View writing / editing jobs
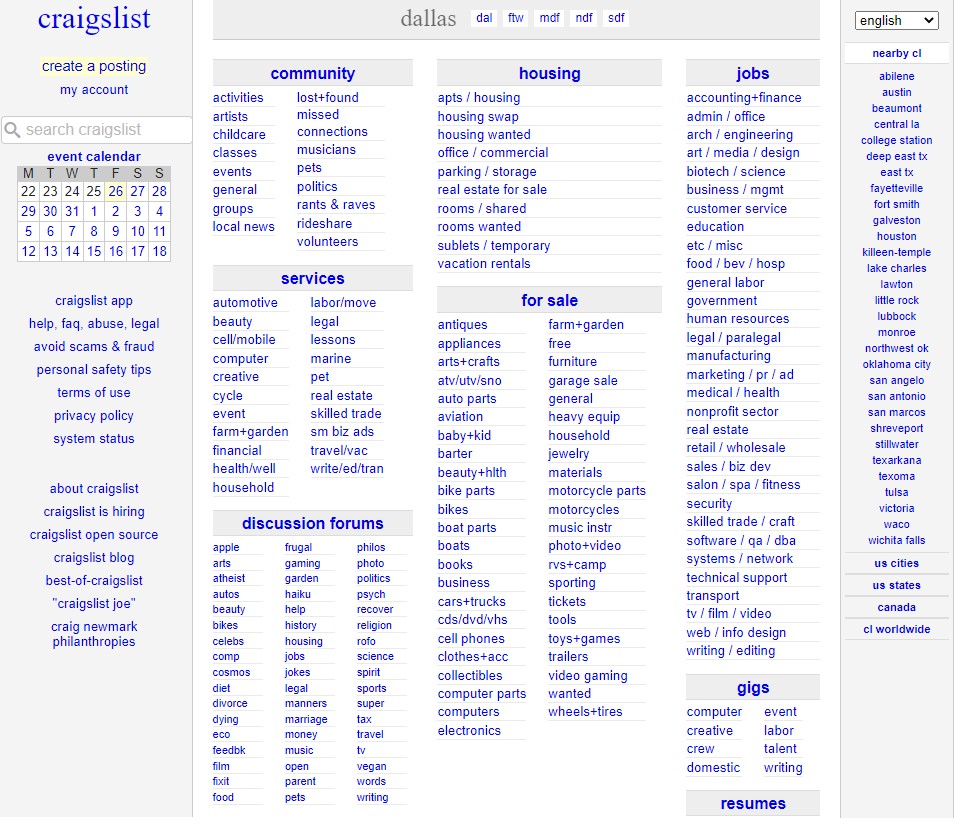This screenshot has width=967, height=833. coord(731,650)
